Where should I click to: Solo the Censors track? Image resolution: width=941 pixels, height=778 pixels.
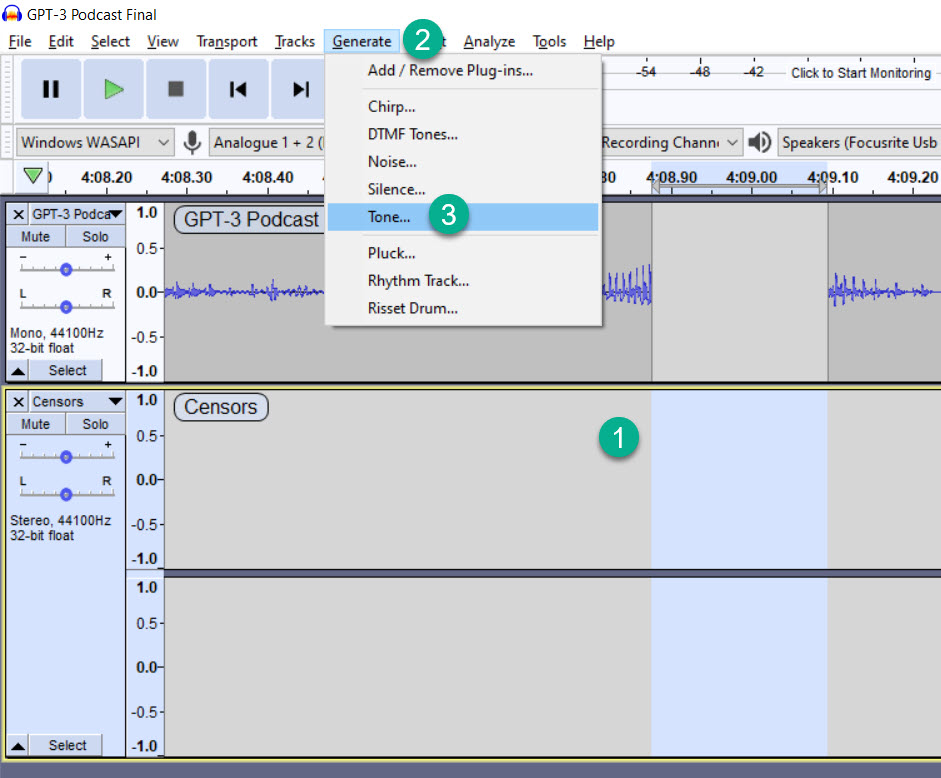coord(95,424)
